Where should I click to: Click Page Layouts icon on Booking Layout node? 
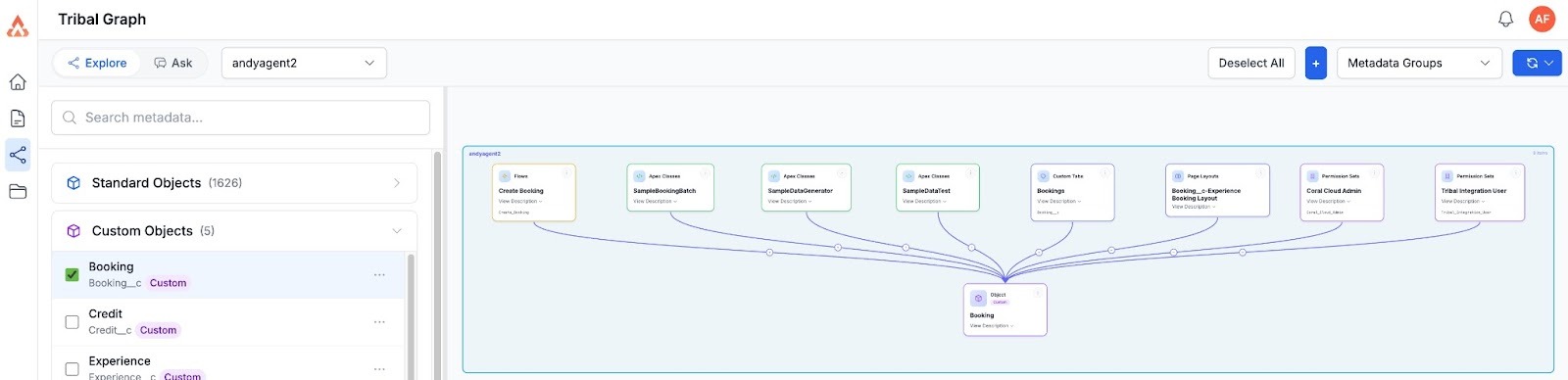(1178, 176)
